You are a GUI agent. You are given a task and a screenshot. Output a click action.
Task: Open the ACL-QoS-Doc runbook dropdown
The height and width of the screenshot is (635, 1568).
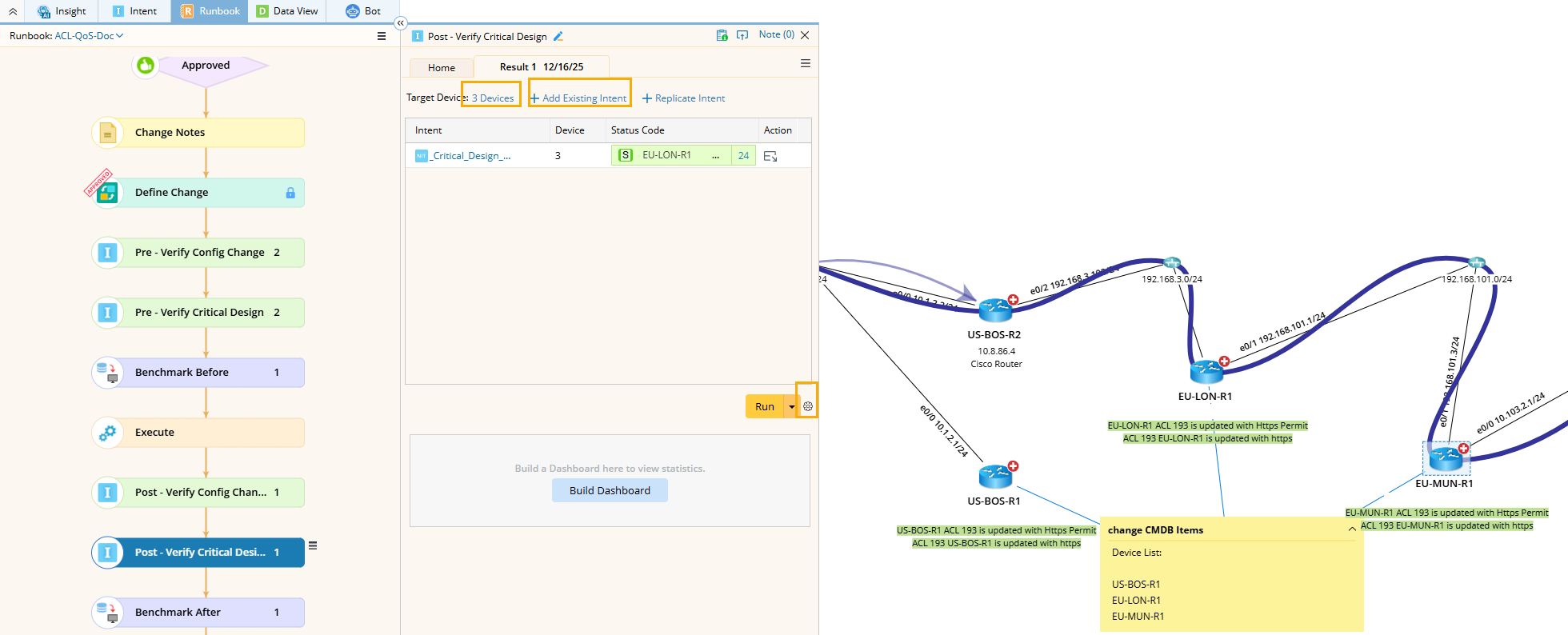click(89, 36)
